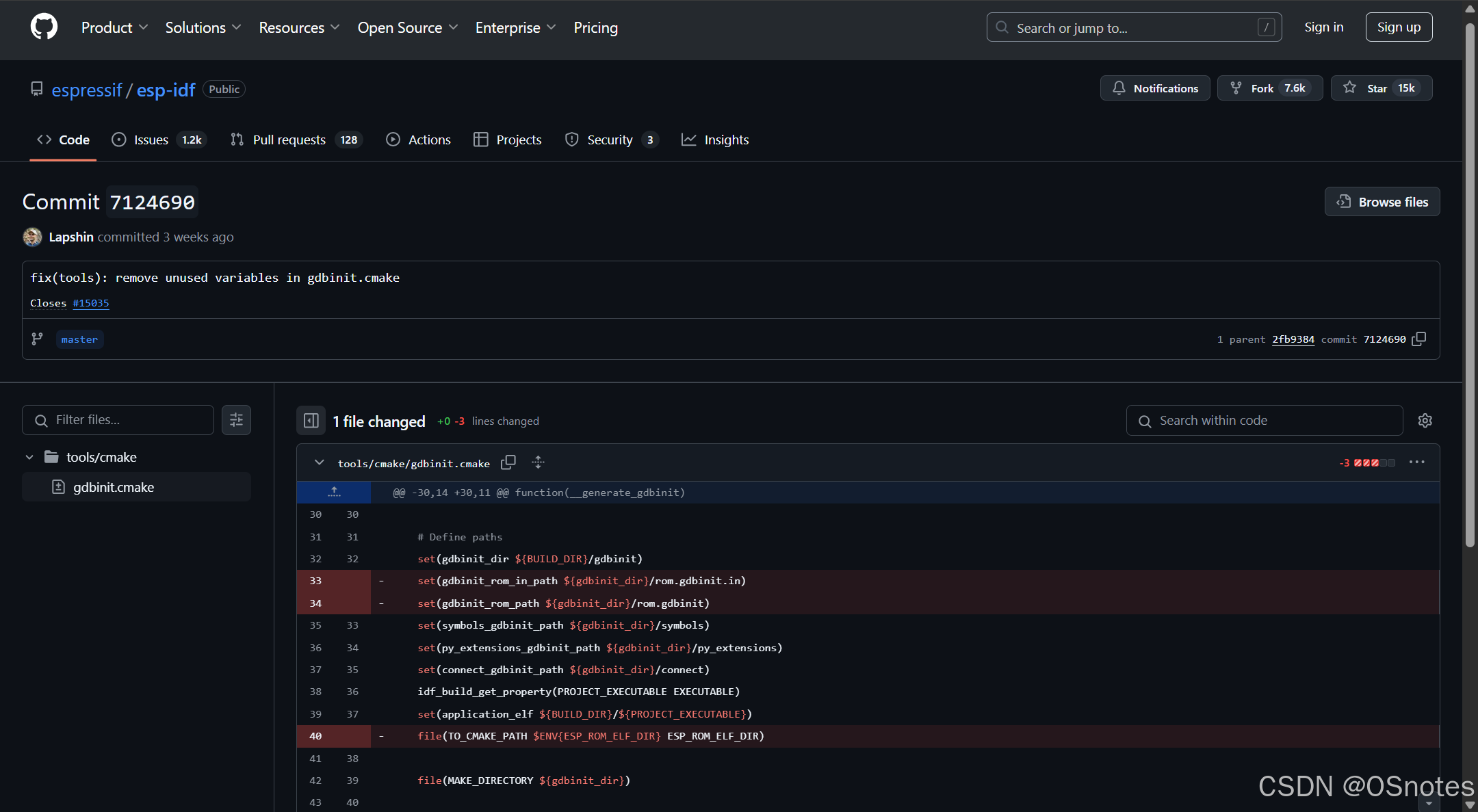The width and height of the screenshot is (1478, 812).
Task: Focus the Search within code field
Action: [x=1265, y=421]
